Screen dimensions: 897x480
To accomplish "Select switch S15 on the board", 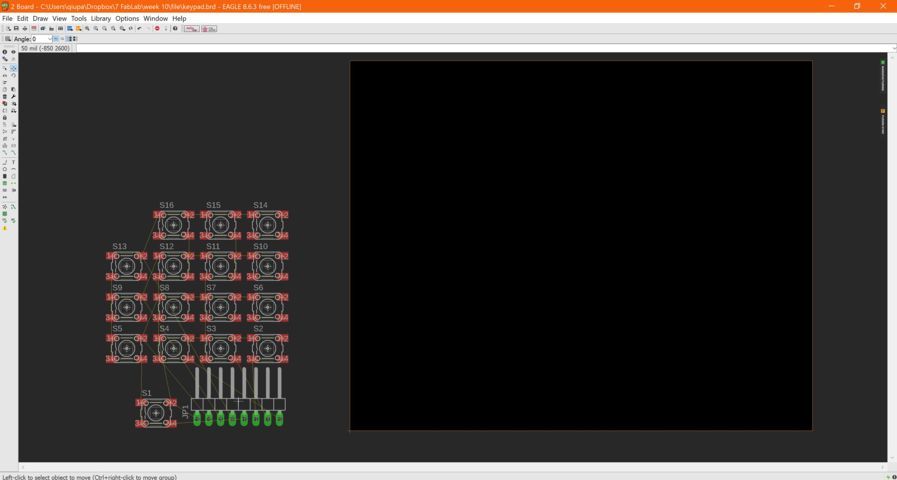I will click(220, 224).
